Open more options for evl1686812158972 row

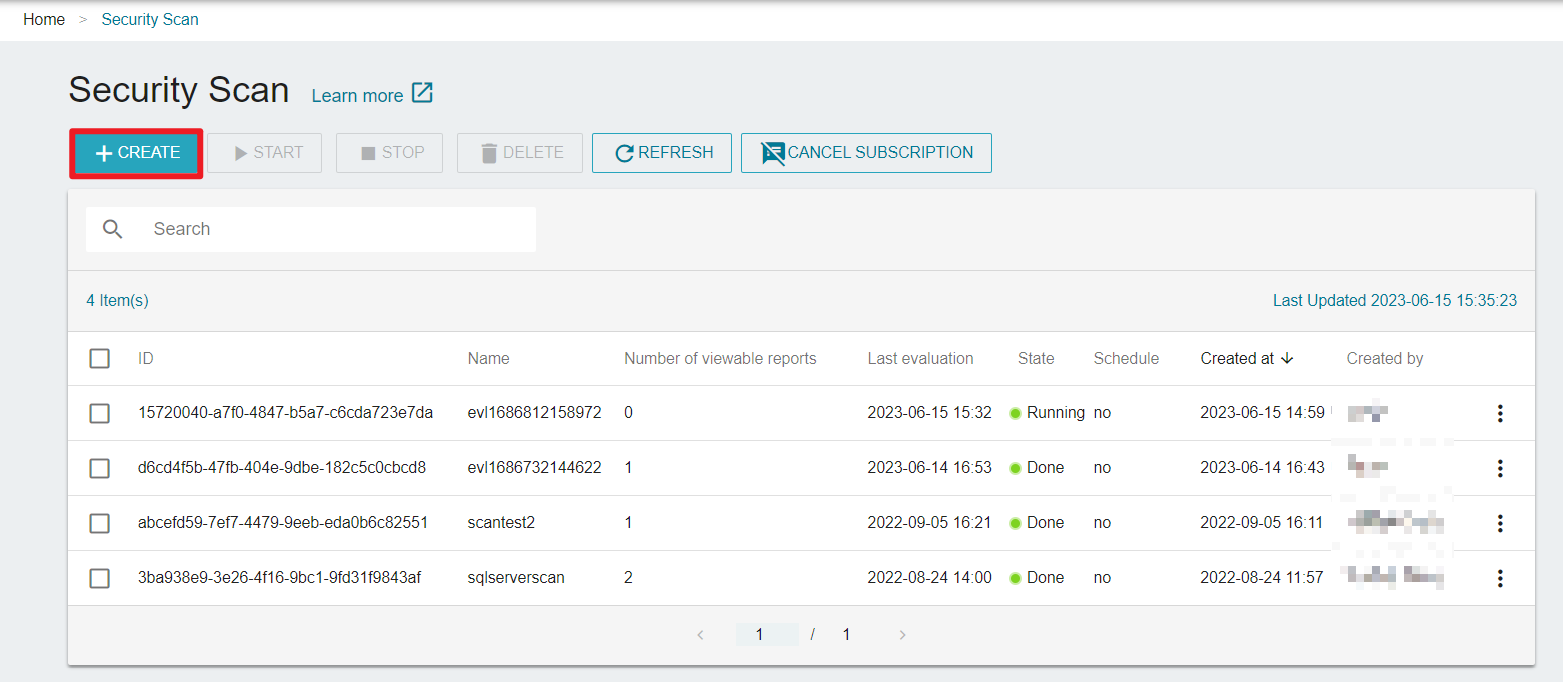pos(1500,413)
